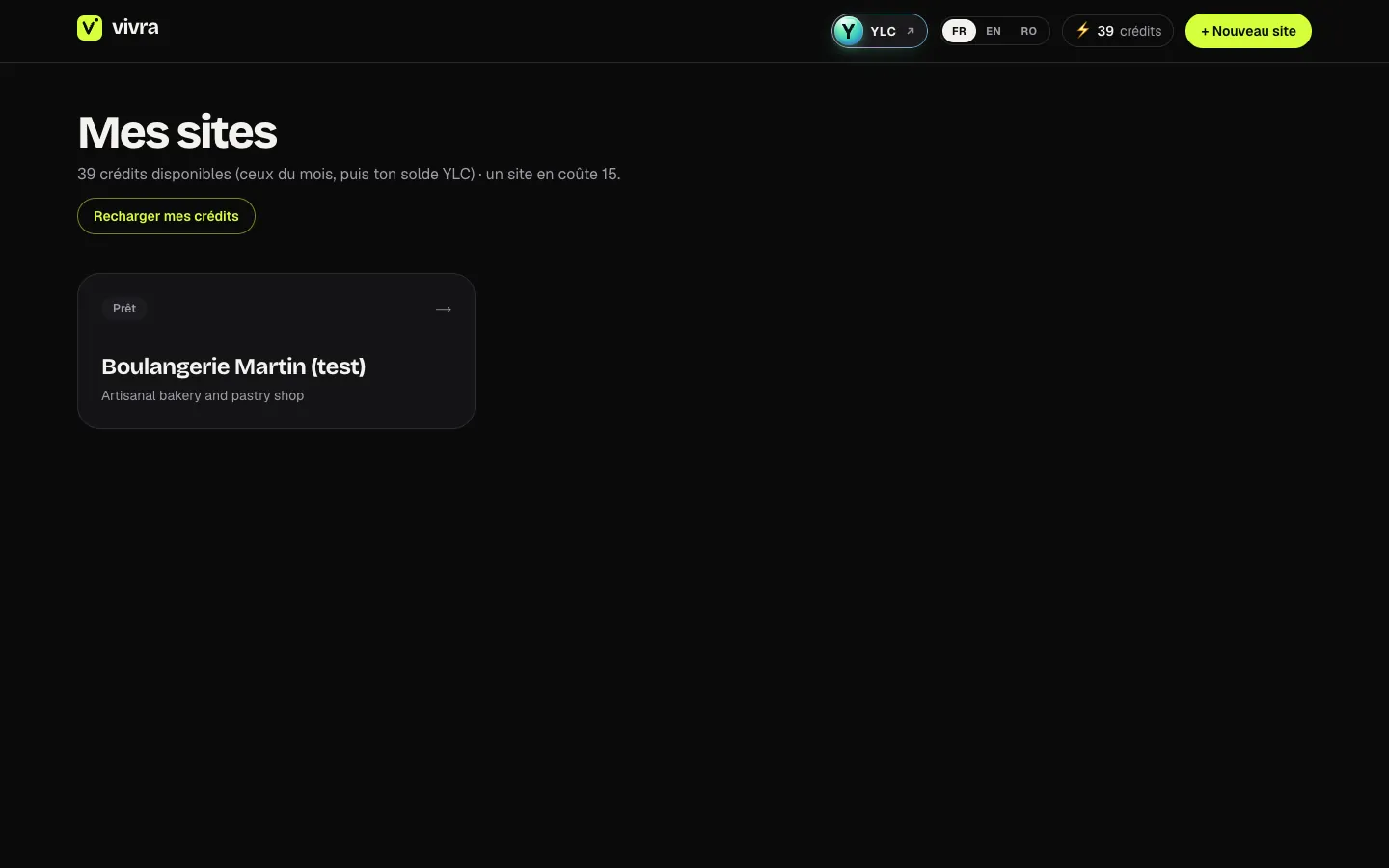The image size is (1389, 868).
Task: Click the round Y avatar icon
Action: click(848, 31)
